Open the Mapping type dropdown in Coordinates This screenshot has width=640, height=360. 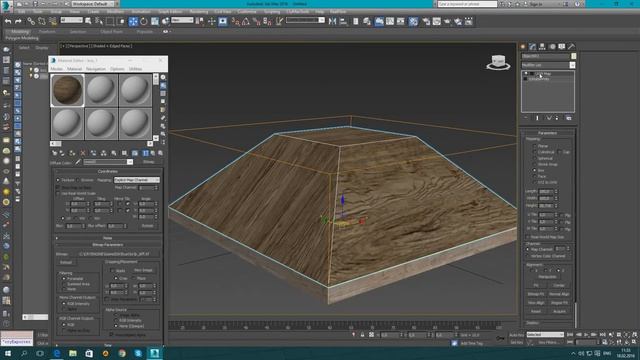click(x=137, y=180)
